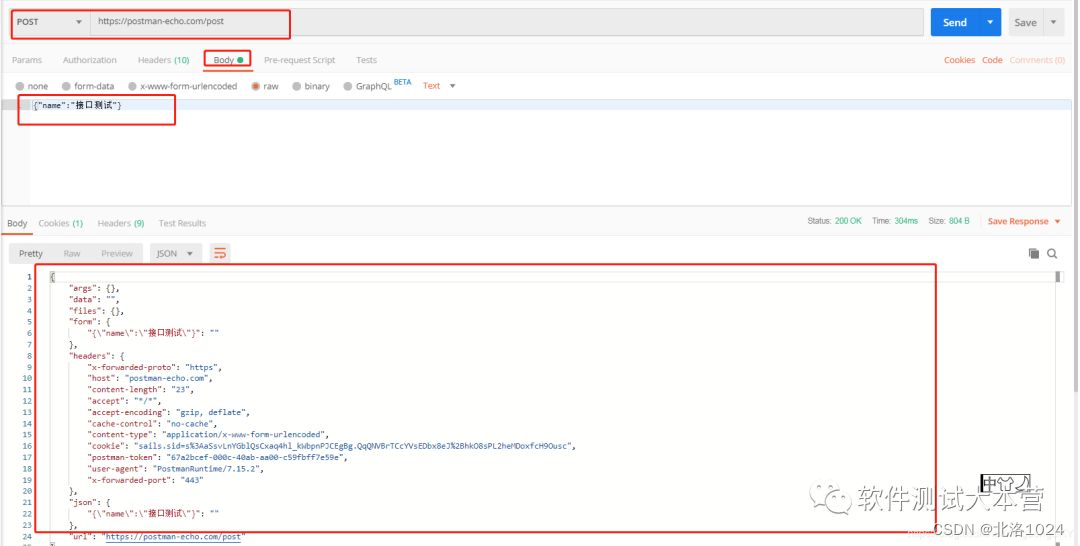Select the binary radio option

[297, 86]
